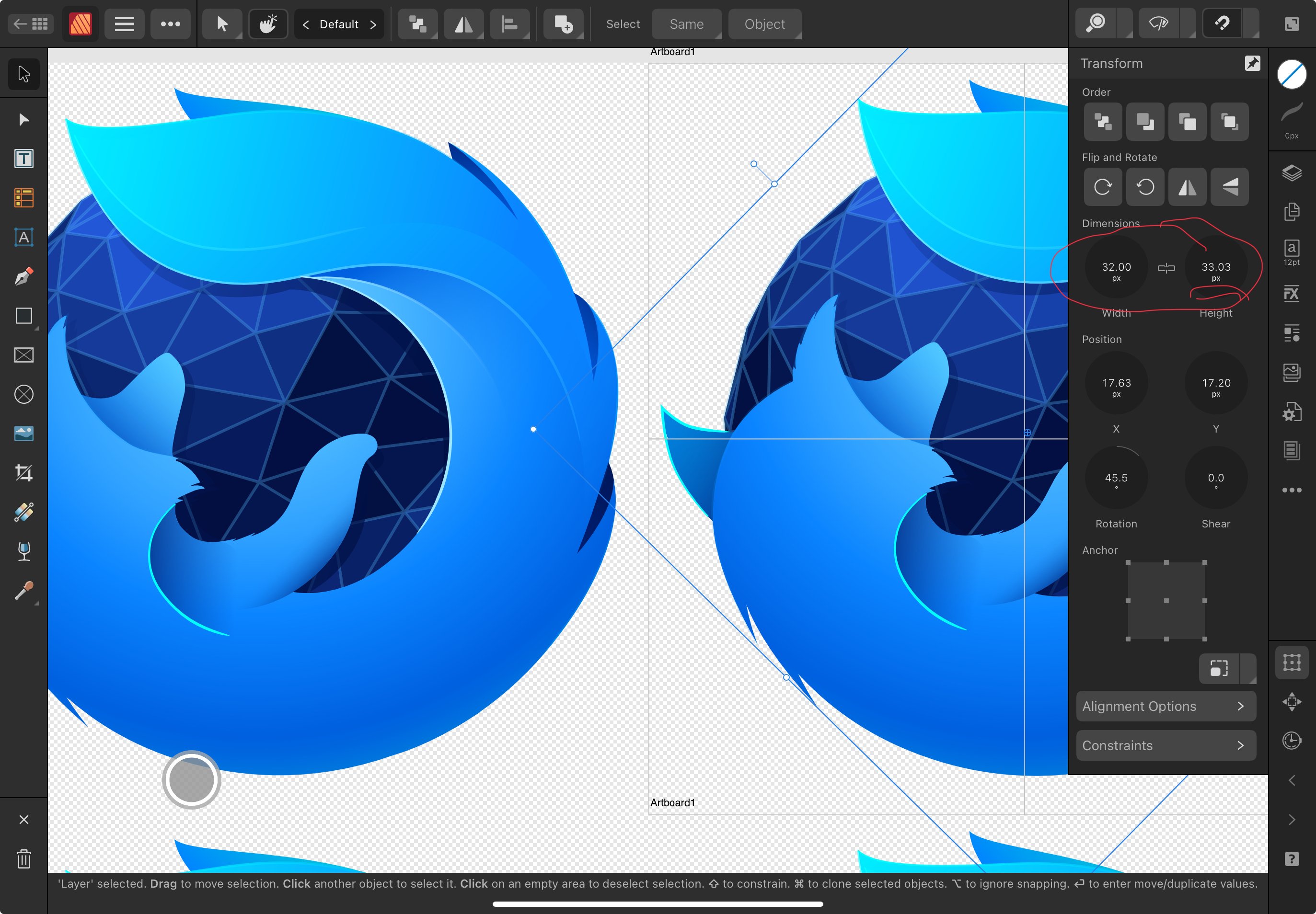Flip selection horizontally in Transform panel

1187,187
